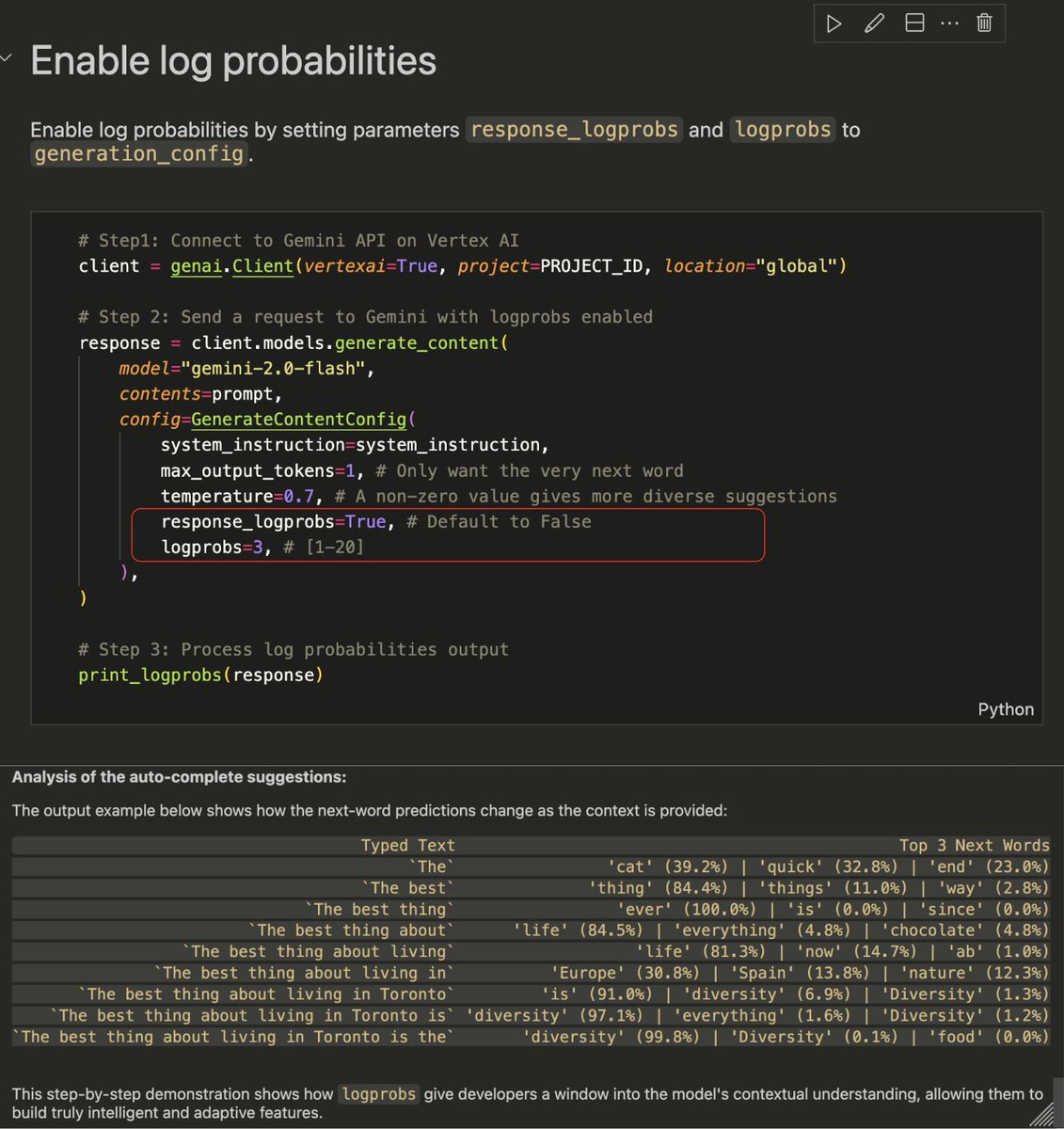Image resolution: width=1064 pixels, height=1129 pixels.
Task: Run the cell with the play icon
Action: tap(834, 24)
